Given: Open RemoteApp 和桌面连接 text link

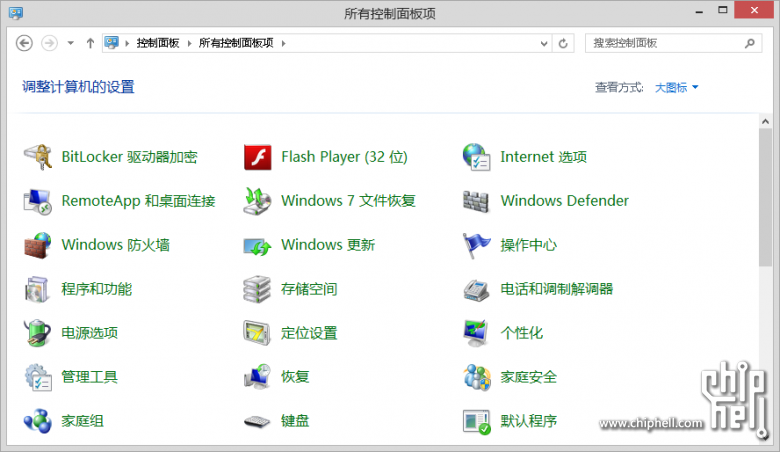Looking at the screenshot, I should [x=138, y=201].
